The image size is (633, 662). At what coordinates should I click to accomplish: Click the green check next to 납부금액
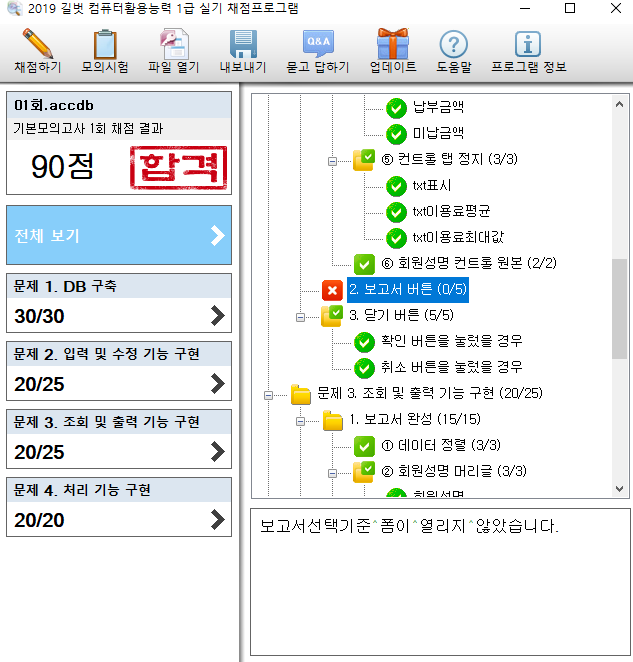coord(396,107)
